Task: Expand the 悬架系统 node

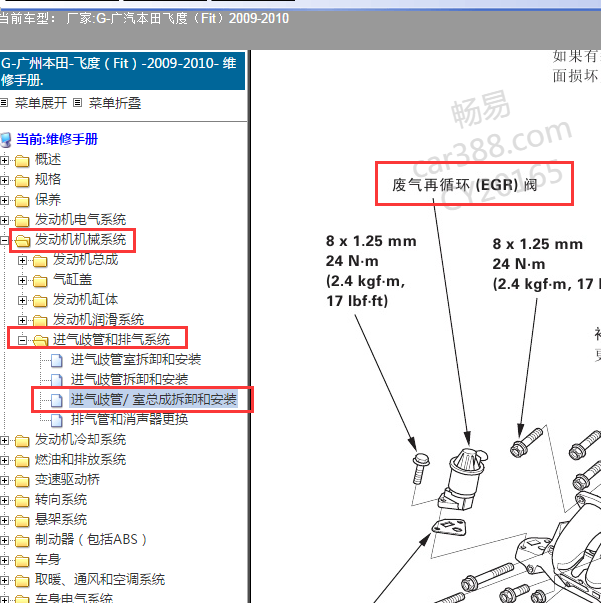Action: (4, 520)
